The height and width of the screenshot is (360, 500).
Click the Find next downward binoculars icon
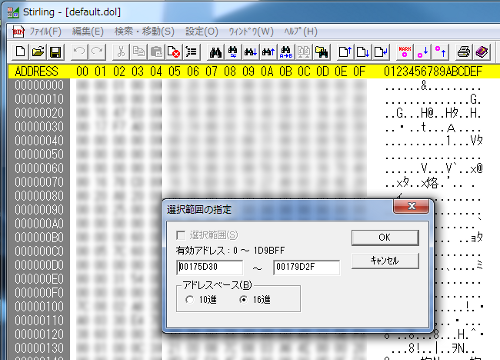click(250, 52)
